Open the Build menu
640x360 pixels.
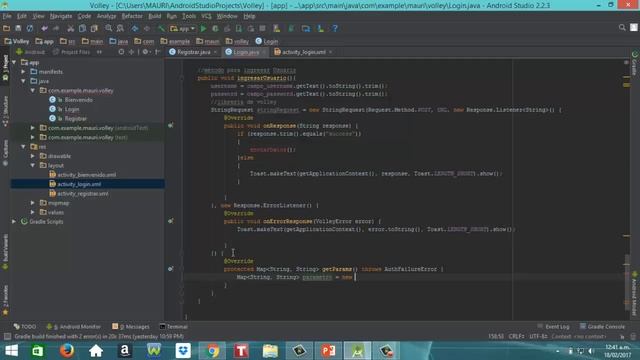point(155,16)
